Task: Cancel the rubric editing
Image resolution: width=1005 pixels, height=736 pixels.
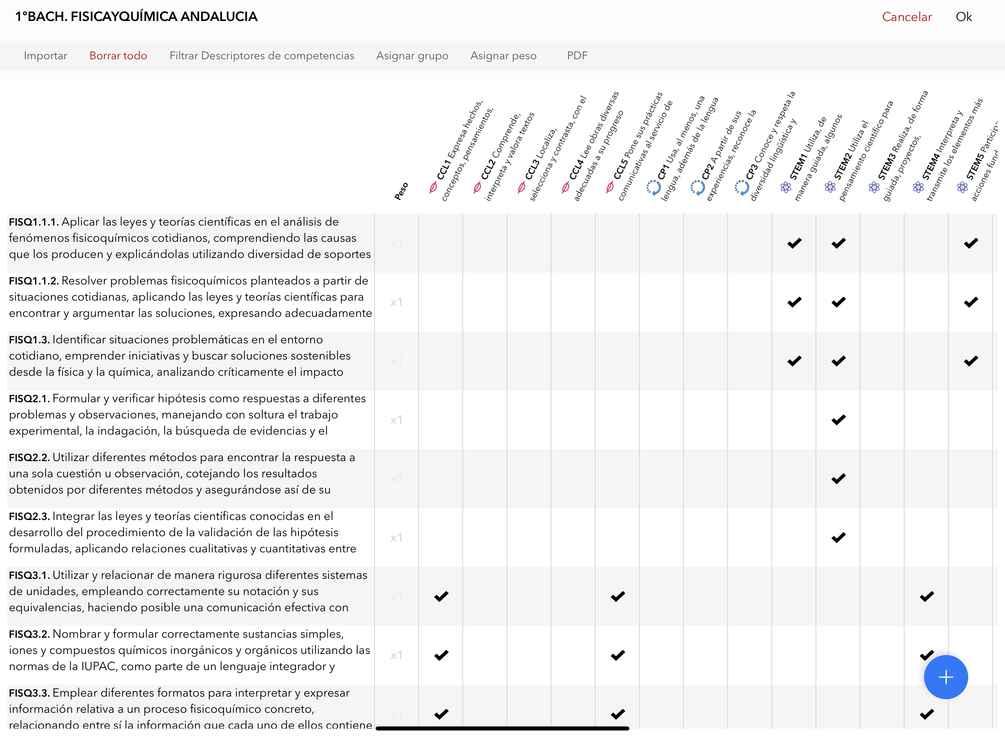Action: [x=907, y=17]
